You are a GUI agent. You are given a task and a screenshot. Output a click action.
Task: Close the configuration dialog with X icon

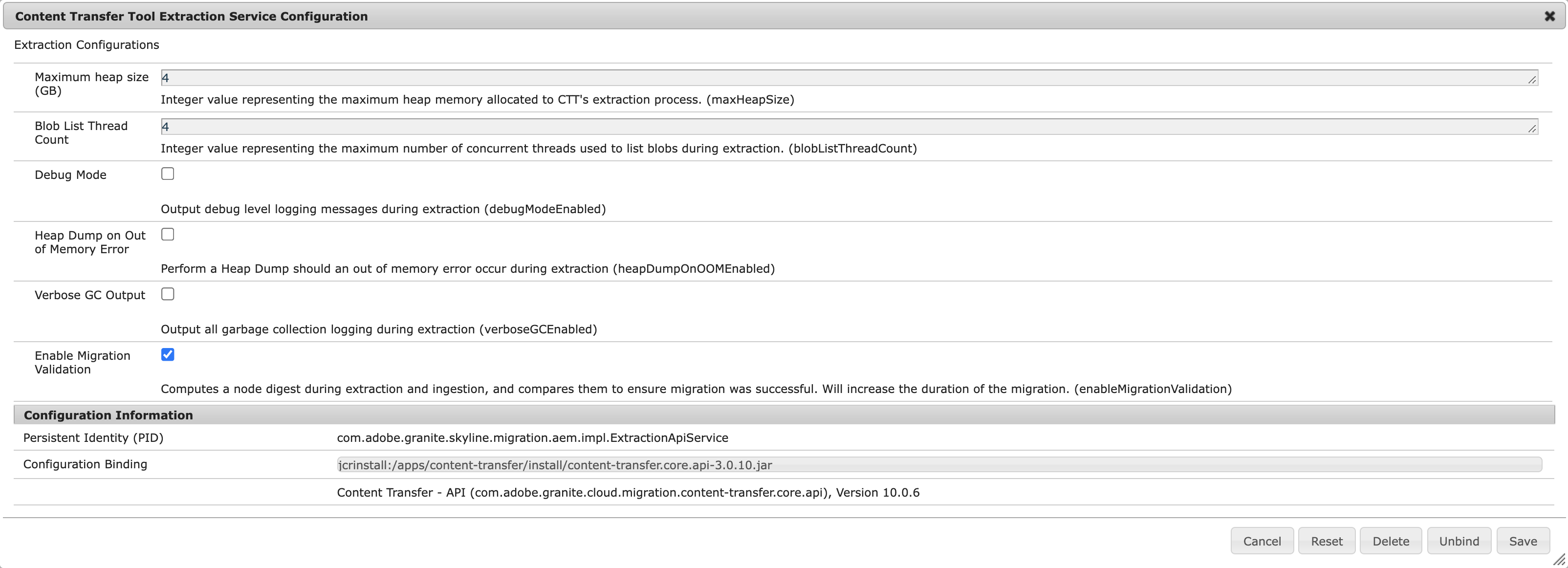(x=1549, y=17)
